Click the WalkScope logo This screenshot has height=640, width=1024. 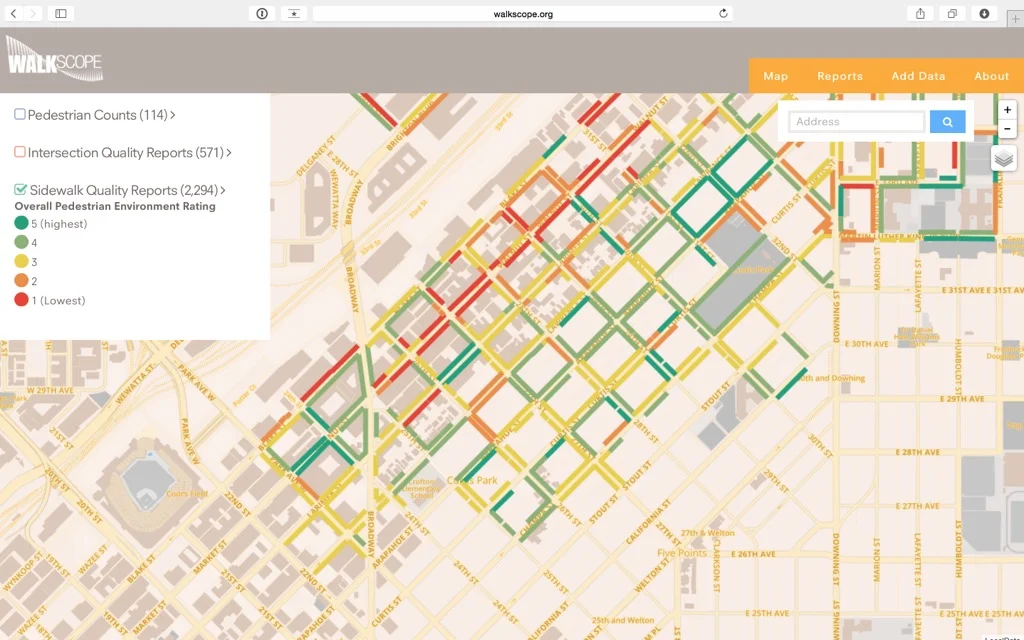[55, 59]
